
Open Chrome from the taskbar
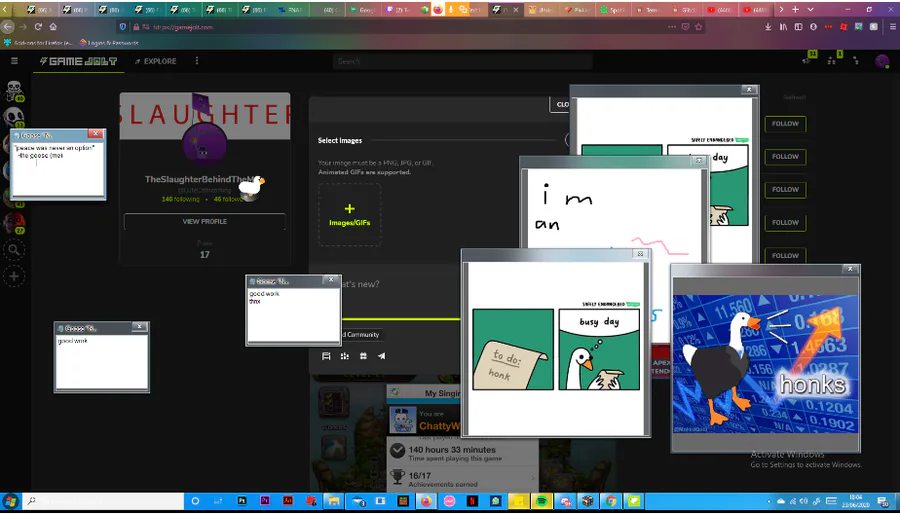click(x=612, y=501)
